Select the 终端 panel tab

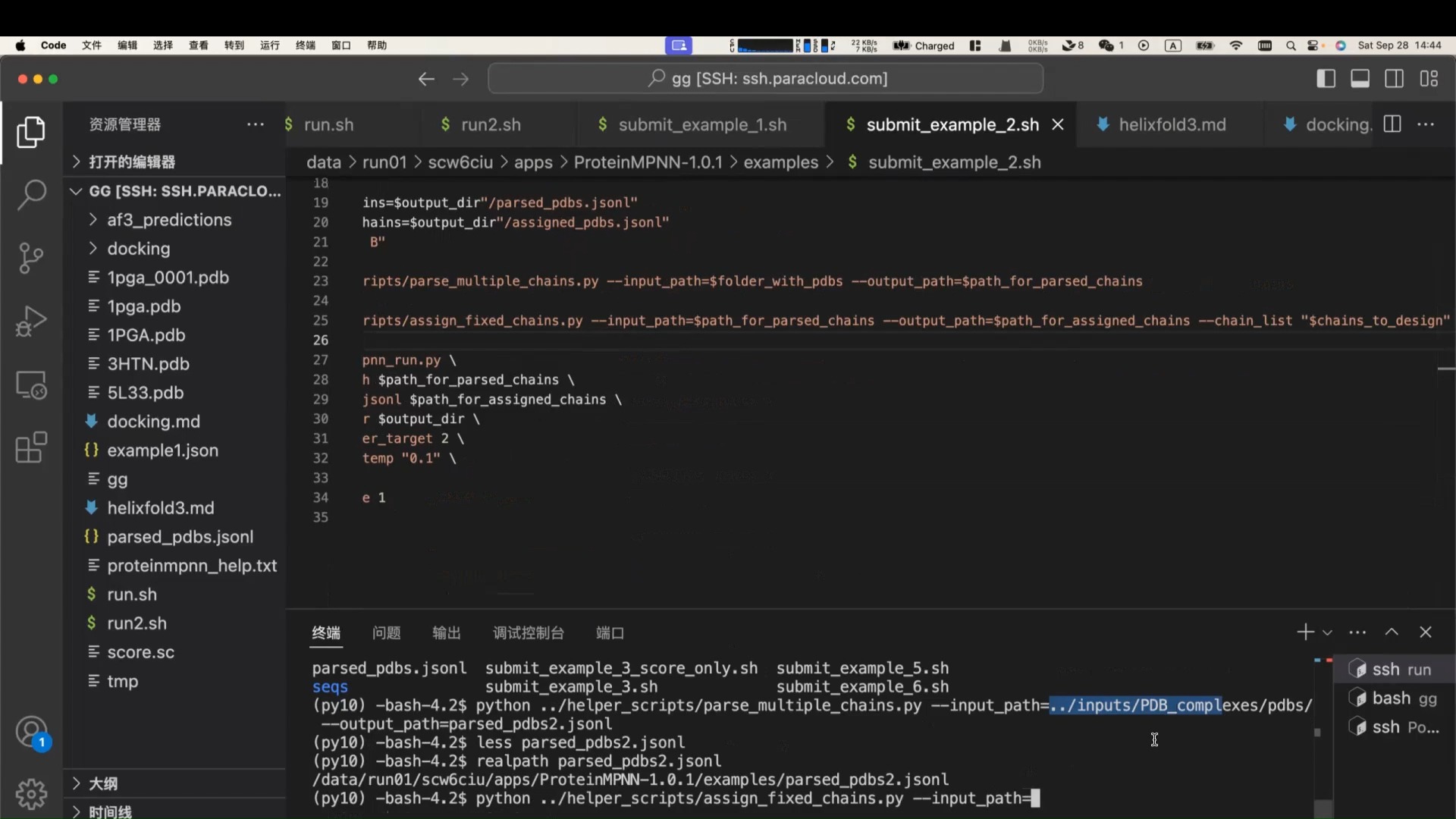326,632
